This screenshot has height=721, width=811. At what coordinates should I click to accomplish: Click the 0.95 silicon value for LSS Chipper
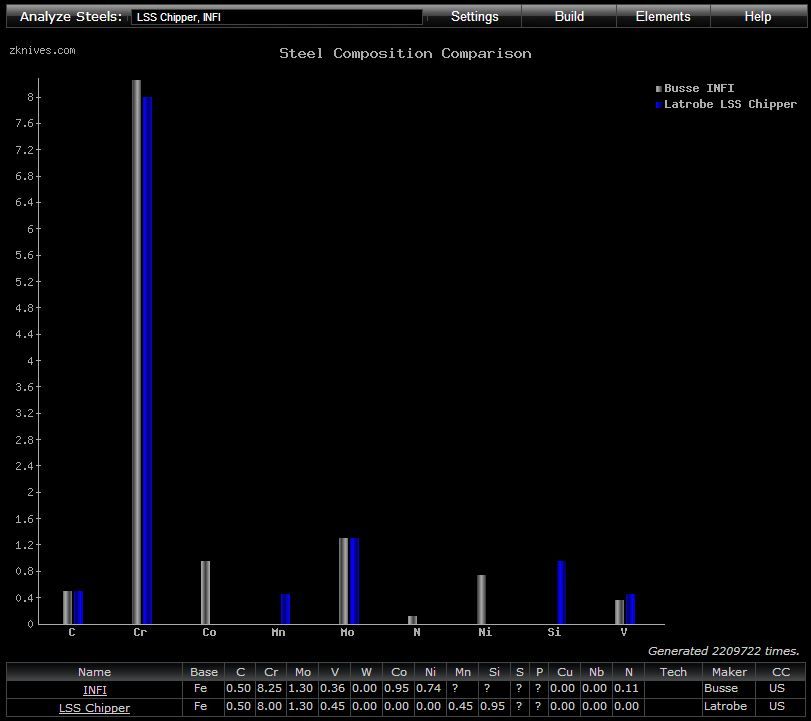tap(492, 706)
